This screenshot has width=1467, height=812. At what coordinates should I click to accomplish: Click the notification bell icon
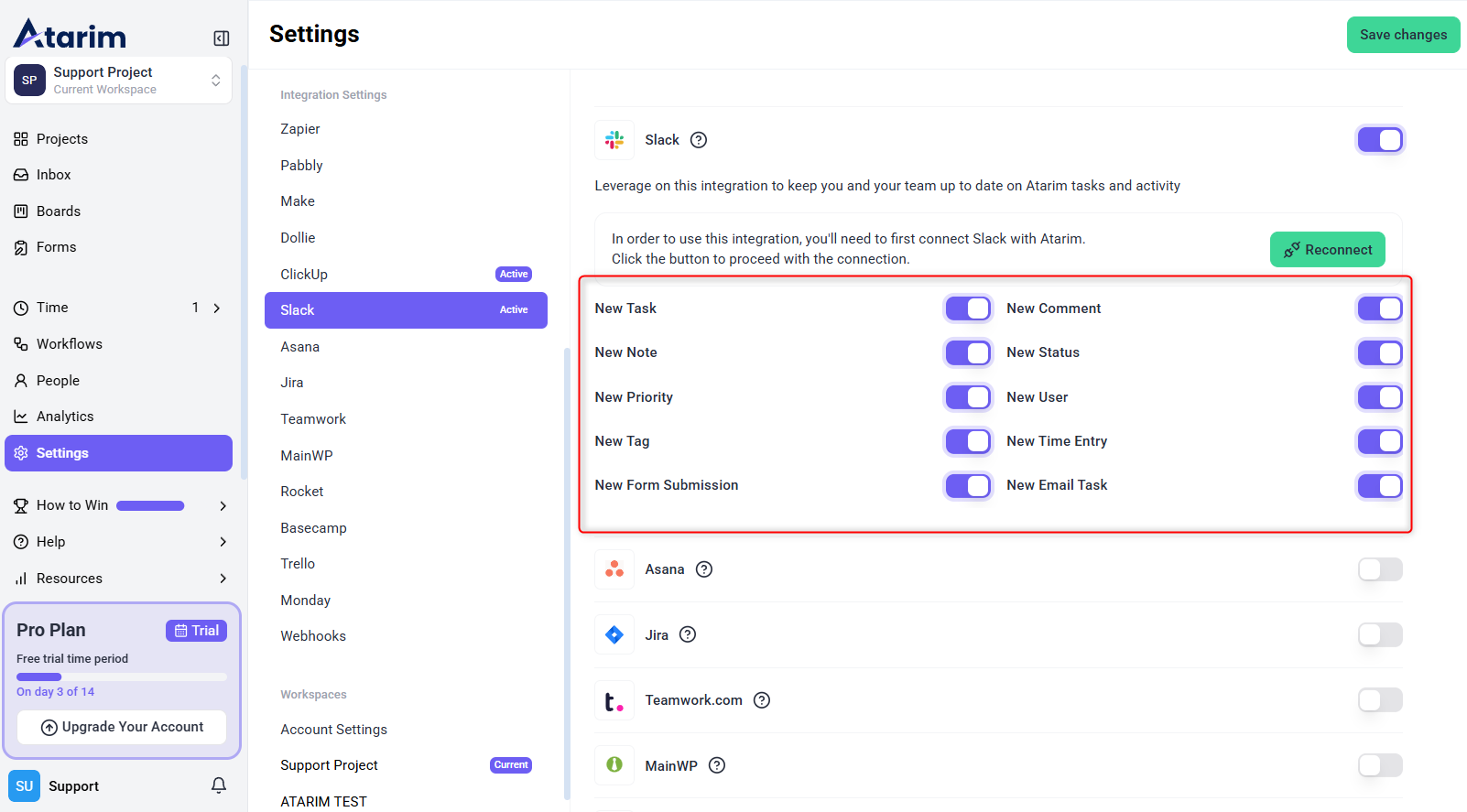[219, 785]
